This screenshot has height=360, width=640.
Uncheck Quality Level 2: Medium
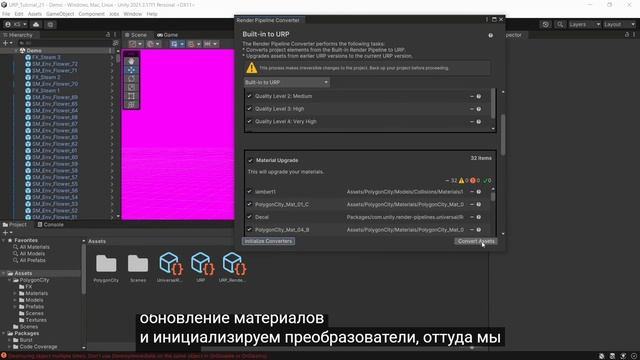249,96
